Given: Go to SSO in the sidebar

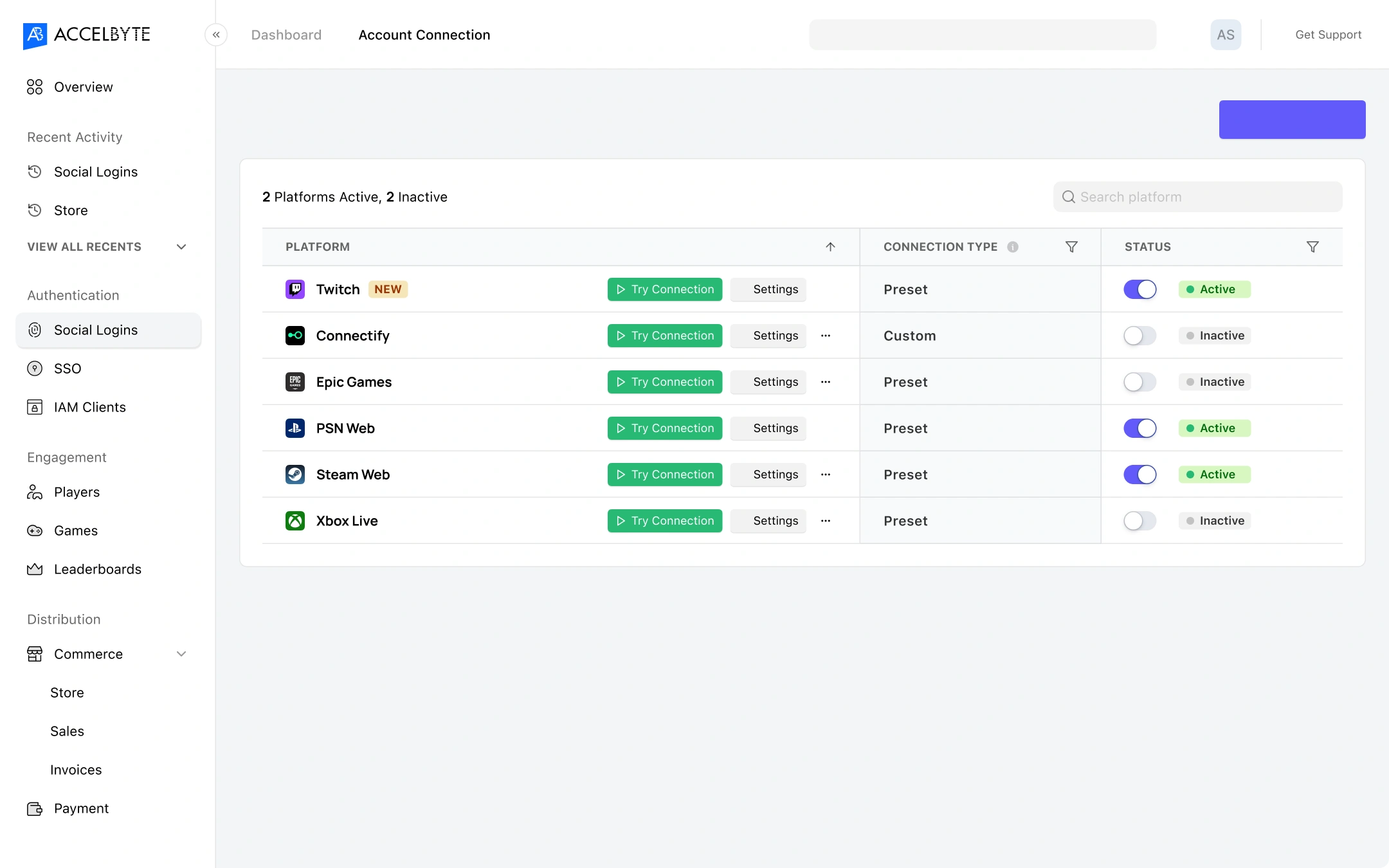Looking at the screenshot, I should (68, 368).
